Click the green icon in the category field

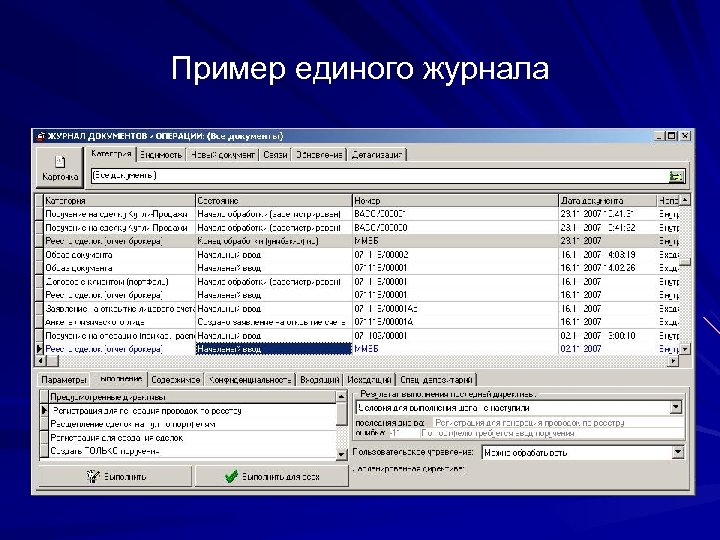click(675, 176)
